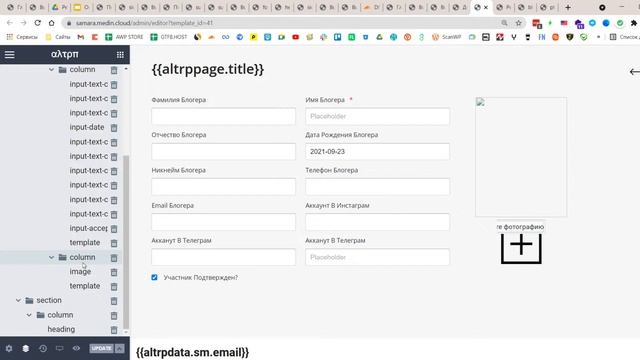
Task: Click the Телефон Блогера input field
Action: coord(377,187)
